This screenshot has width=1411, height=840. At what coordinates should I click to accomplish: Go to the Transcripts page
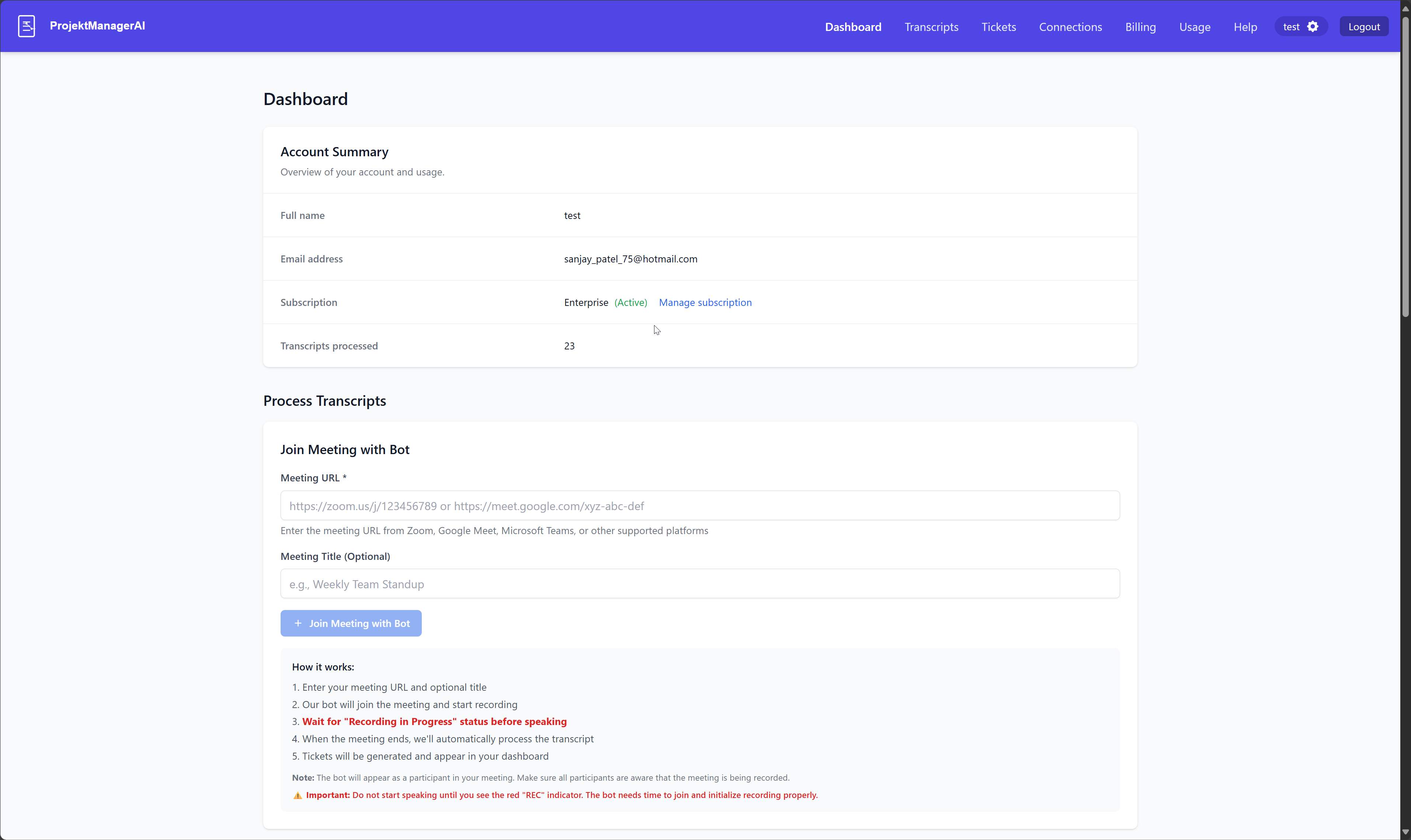tap(931, 27)
